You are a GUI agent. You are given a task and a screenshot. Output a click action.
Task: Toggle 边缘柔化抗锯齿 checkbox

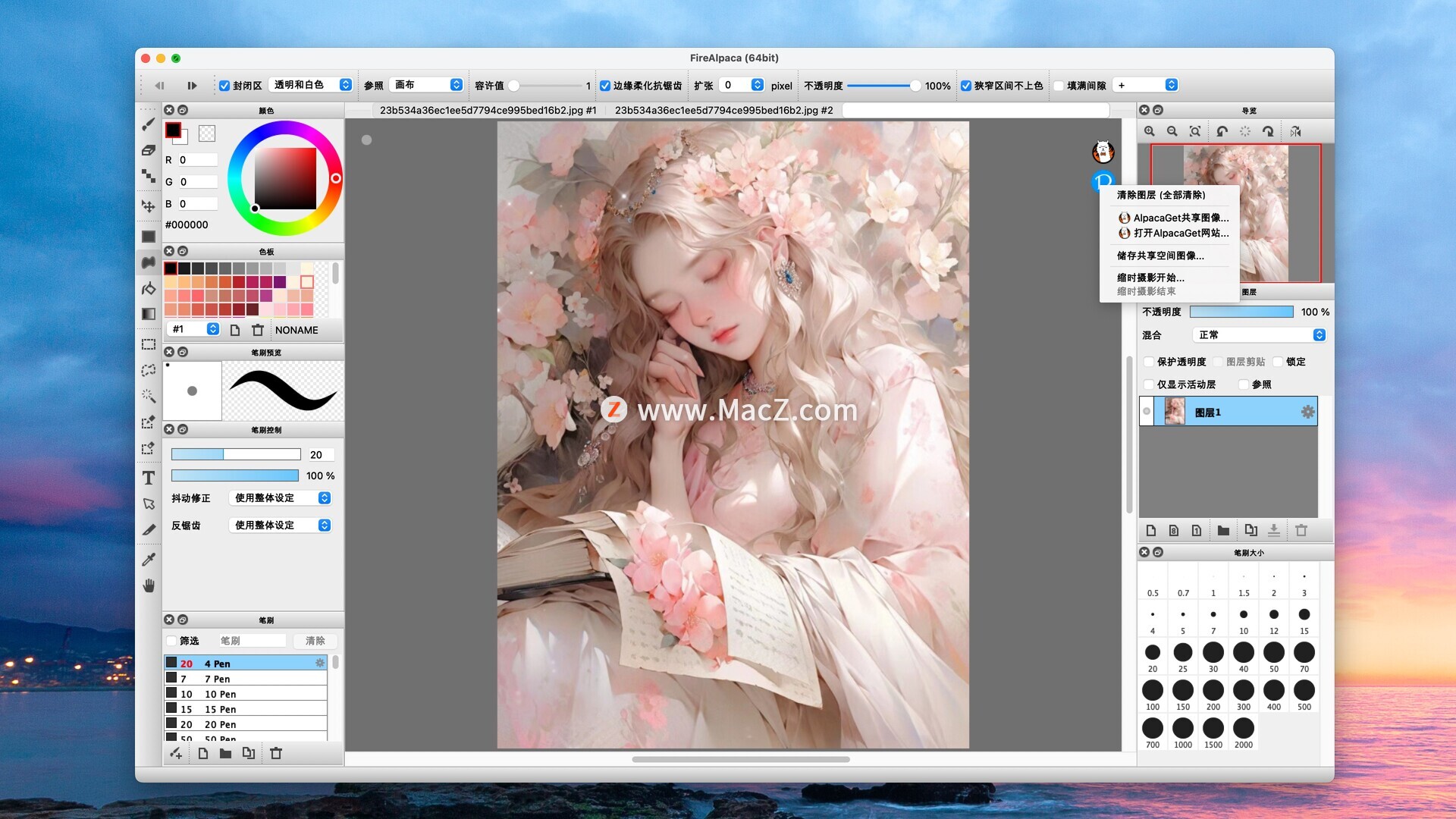pos(605,86)
